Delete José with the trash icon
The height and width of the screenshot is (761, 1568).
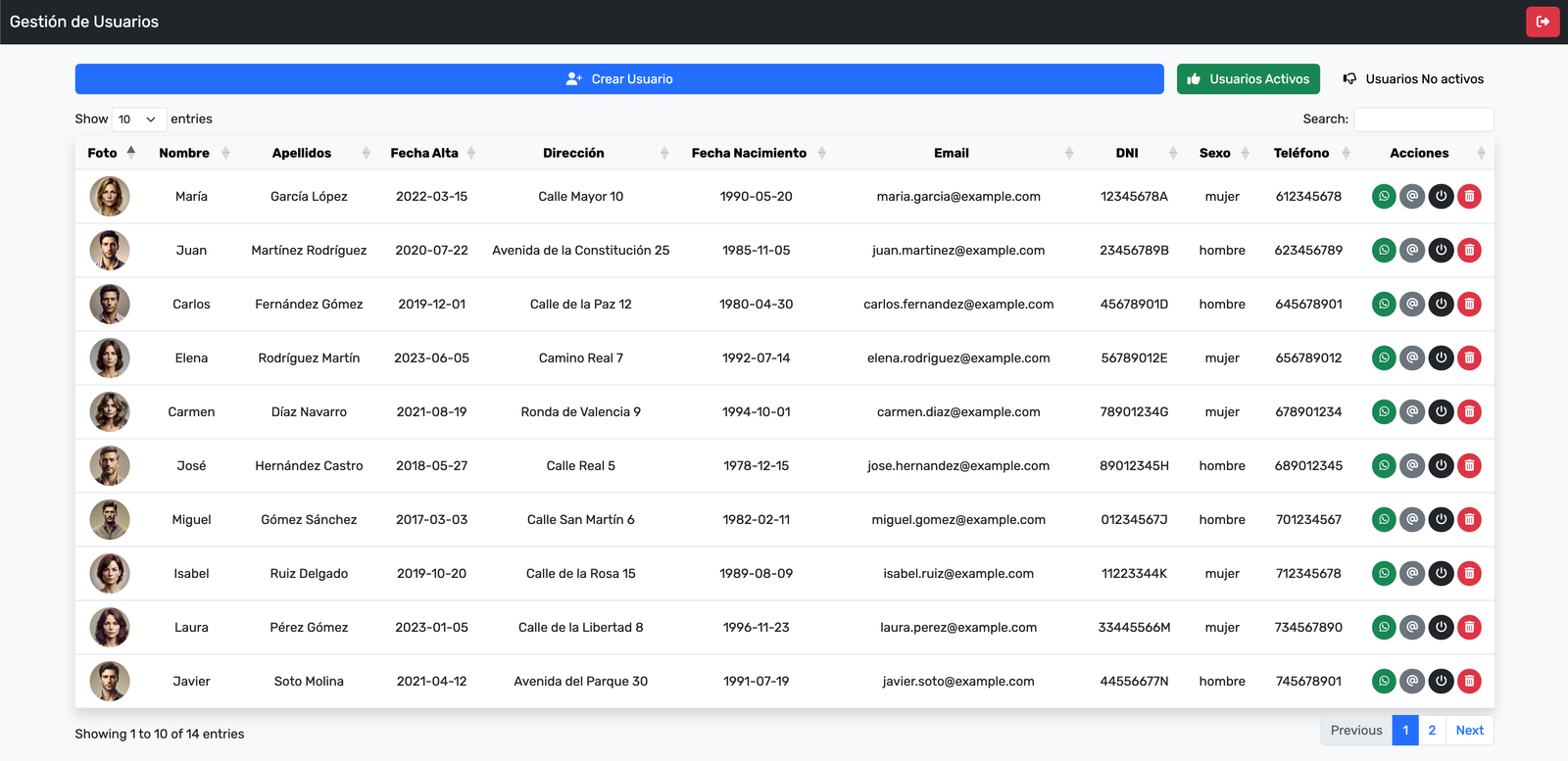[x=1469, y=465]
